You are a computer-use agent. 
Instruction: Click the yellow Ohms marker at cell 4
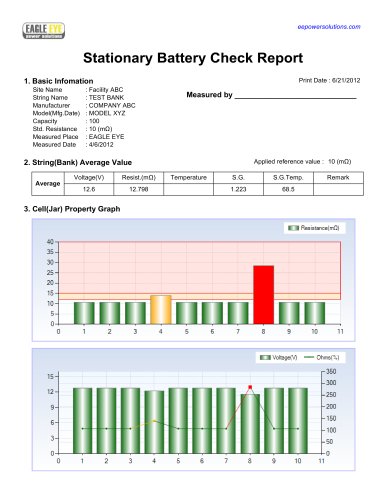(x=154, y=421)
